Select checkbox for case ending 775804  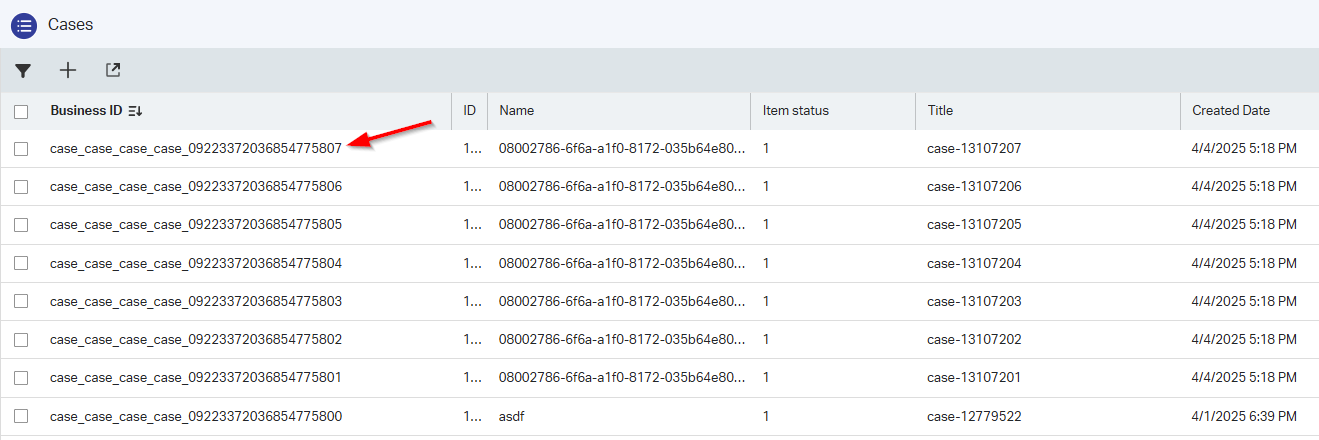coord(21,263)
